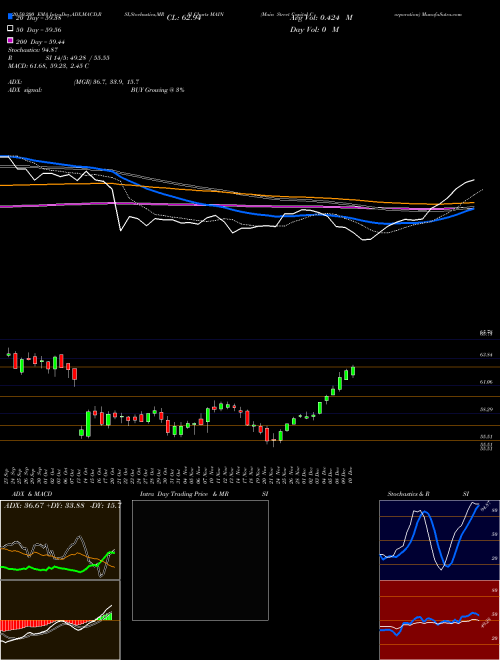Open the MACD histogram chart panel
The height and width of the screenshot is (660, 500).
tap(60, 620)
